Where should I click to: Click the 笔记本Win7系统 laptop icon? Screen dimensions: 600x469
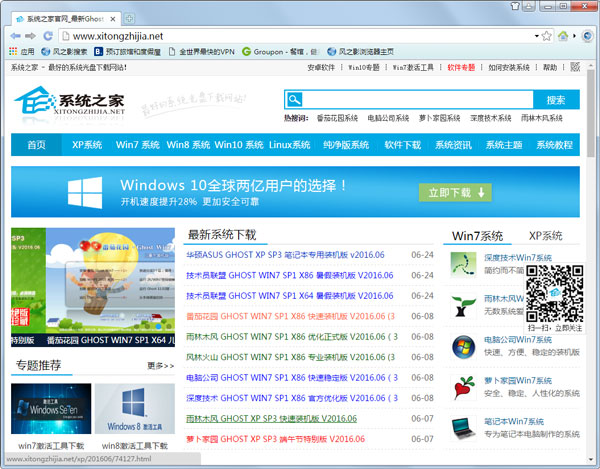(x=463, y=428)
